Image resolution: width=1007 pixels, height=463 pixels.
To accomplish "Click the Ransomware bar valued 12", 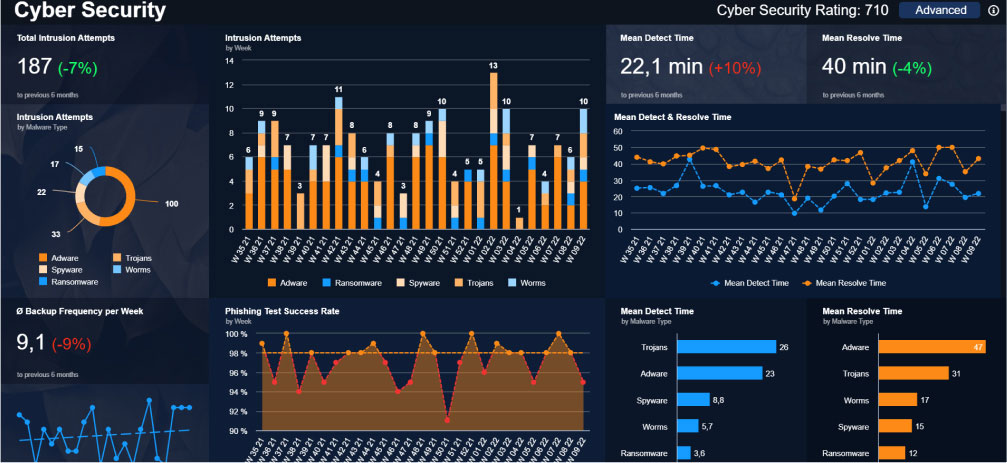I will 892,453.
